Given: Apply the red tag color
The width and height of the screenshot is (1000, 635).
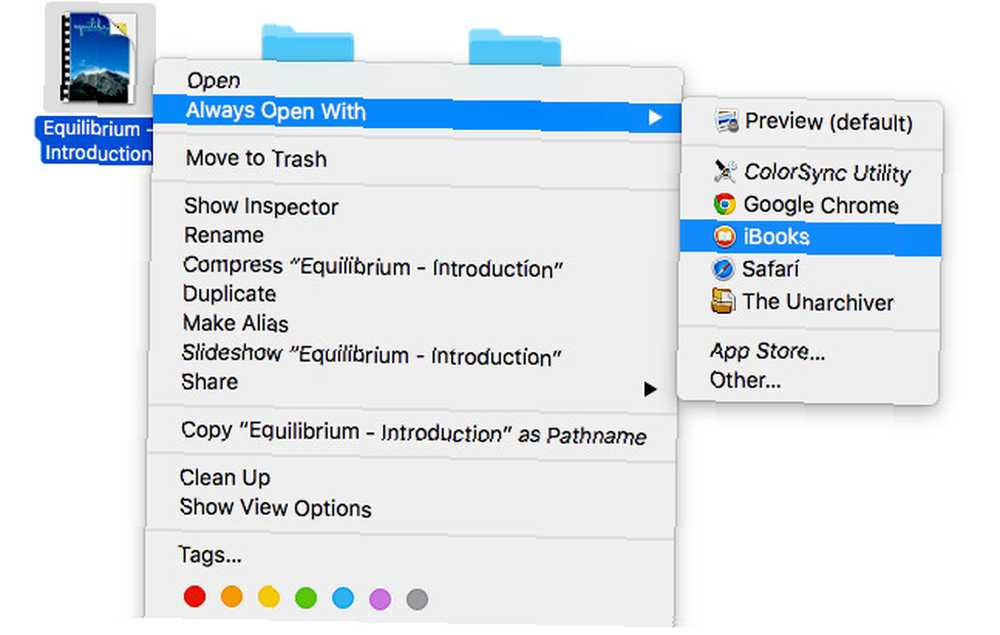Looking at the screenshot, I should [x=195, y=597].
